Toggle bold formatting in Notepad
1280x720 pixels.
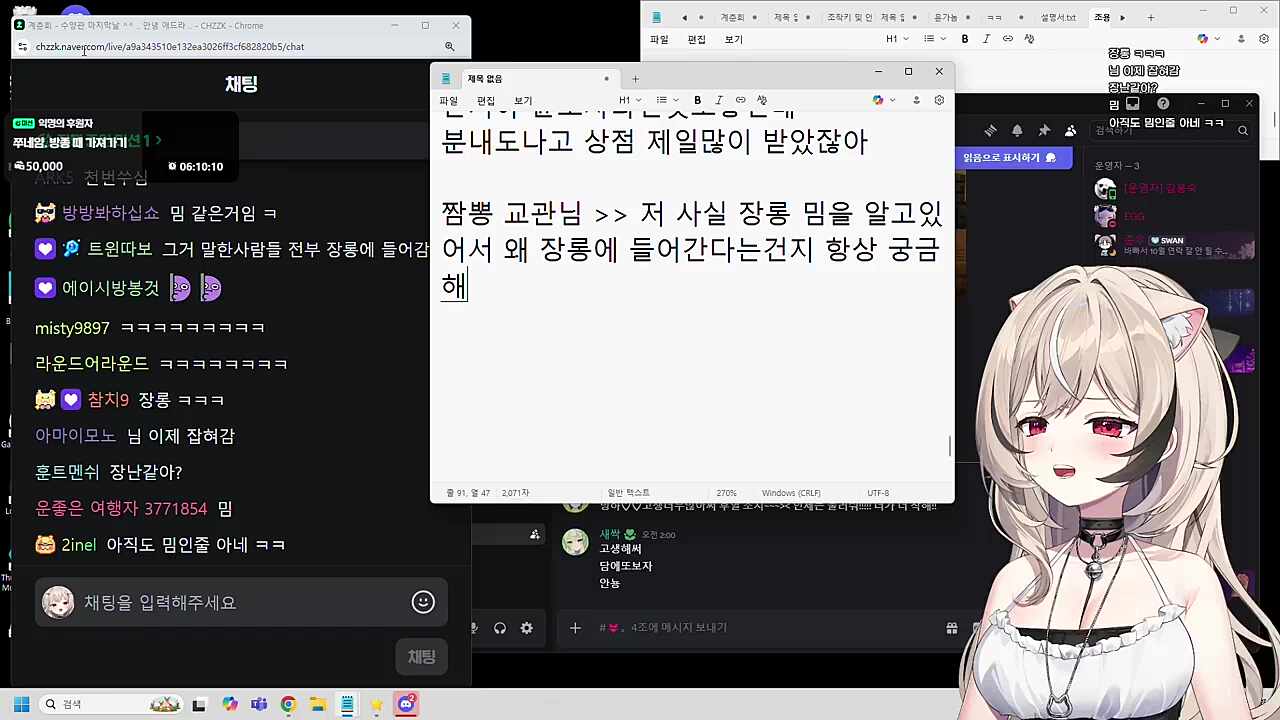pos(697,100)
